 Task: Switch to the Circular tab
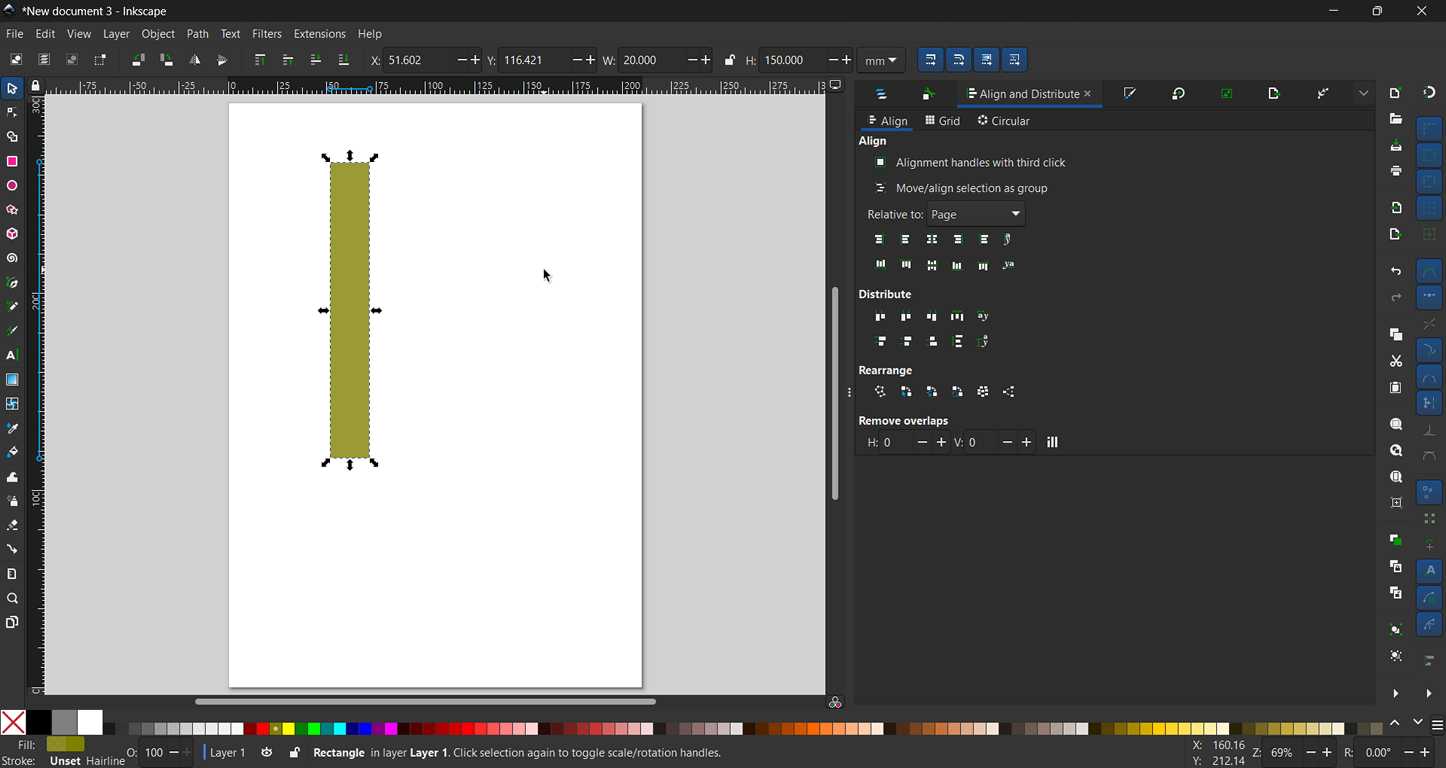pos(1004,121)
